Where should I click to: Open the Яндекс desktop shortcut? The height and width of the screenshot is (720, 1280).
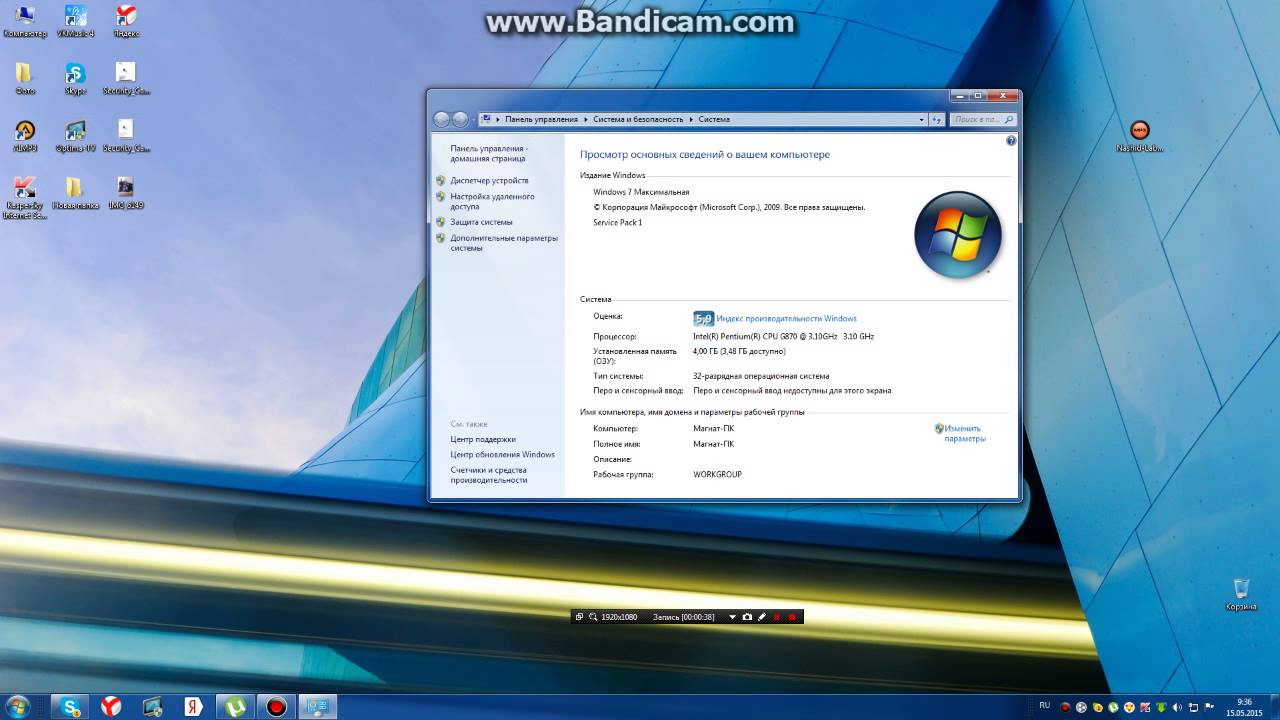click(126, 21)
